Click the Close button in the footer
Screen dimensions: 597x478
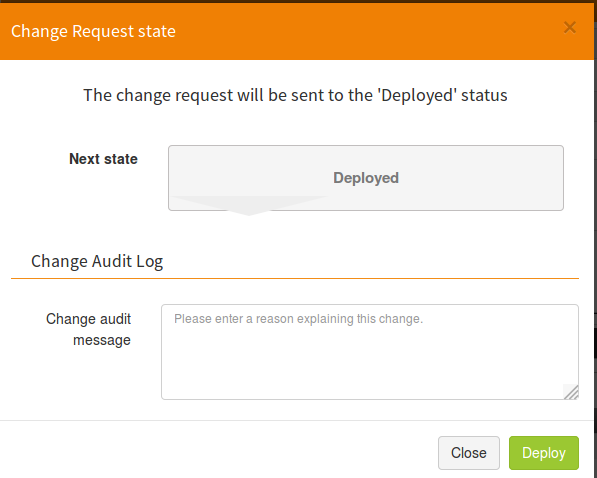click(x=469, y=453)
